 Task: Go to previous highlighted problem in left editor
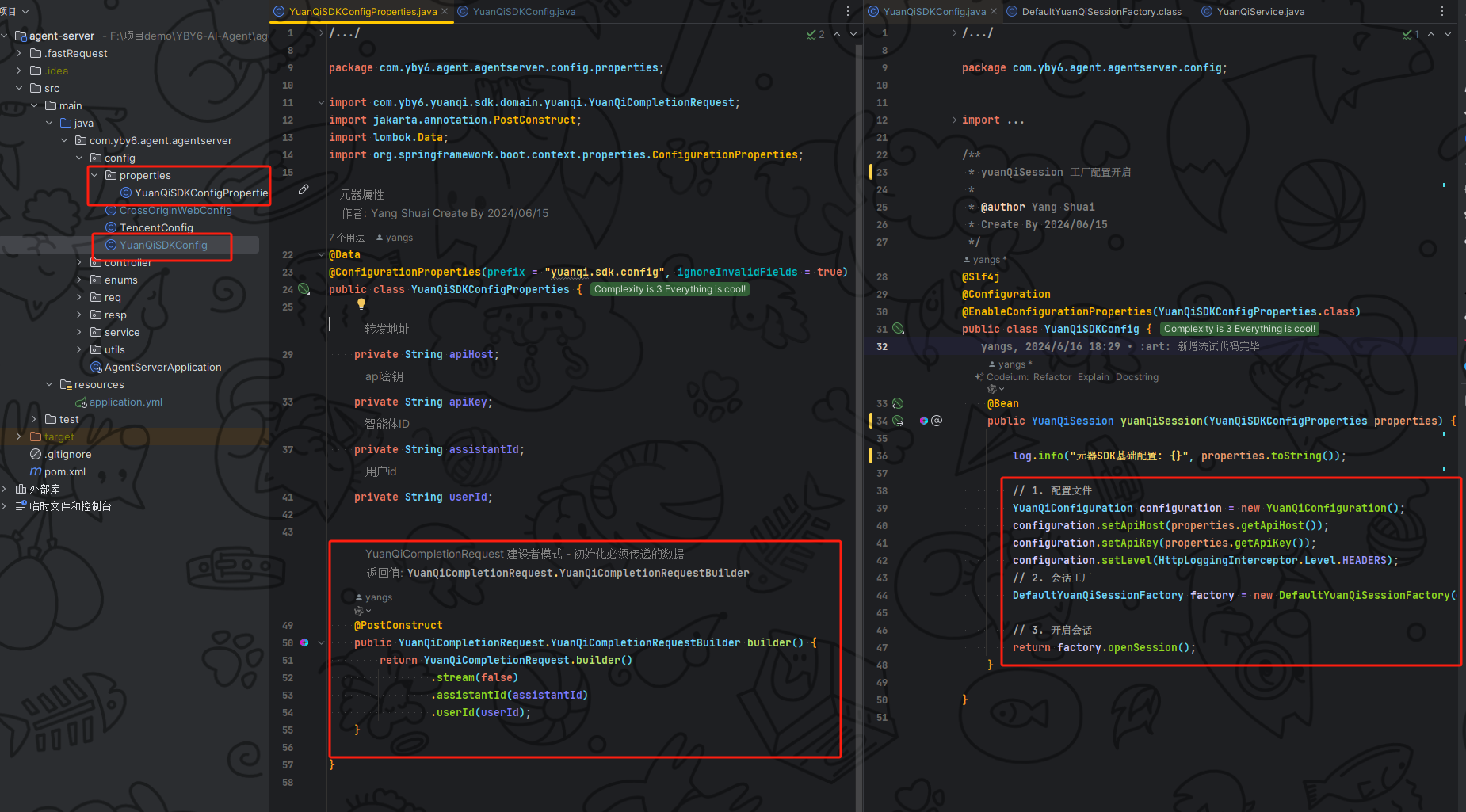(x=837, y=34)
